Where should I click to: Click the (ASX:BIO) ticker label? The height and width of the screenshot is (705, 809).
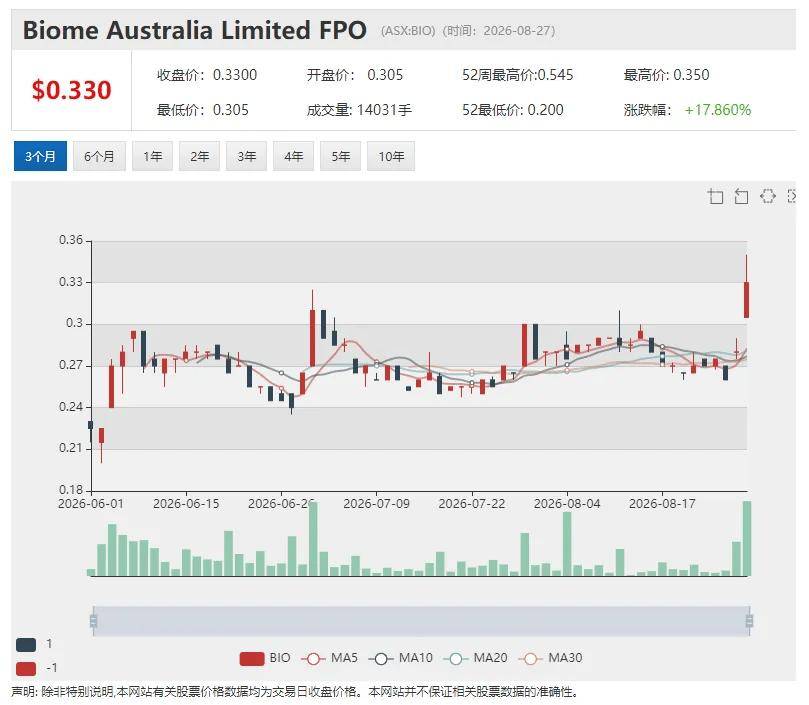pos(408,31)
